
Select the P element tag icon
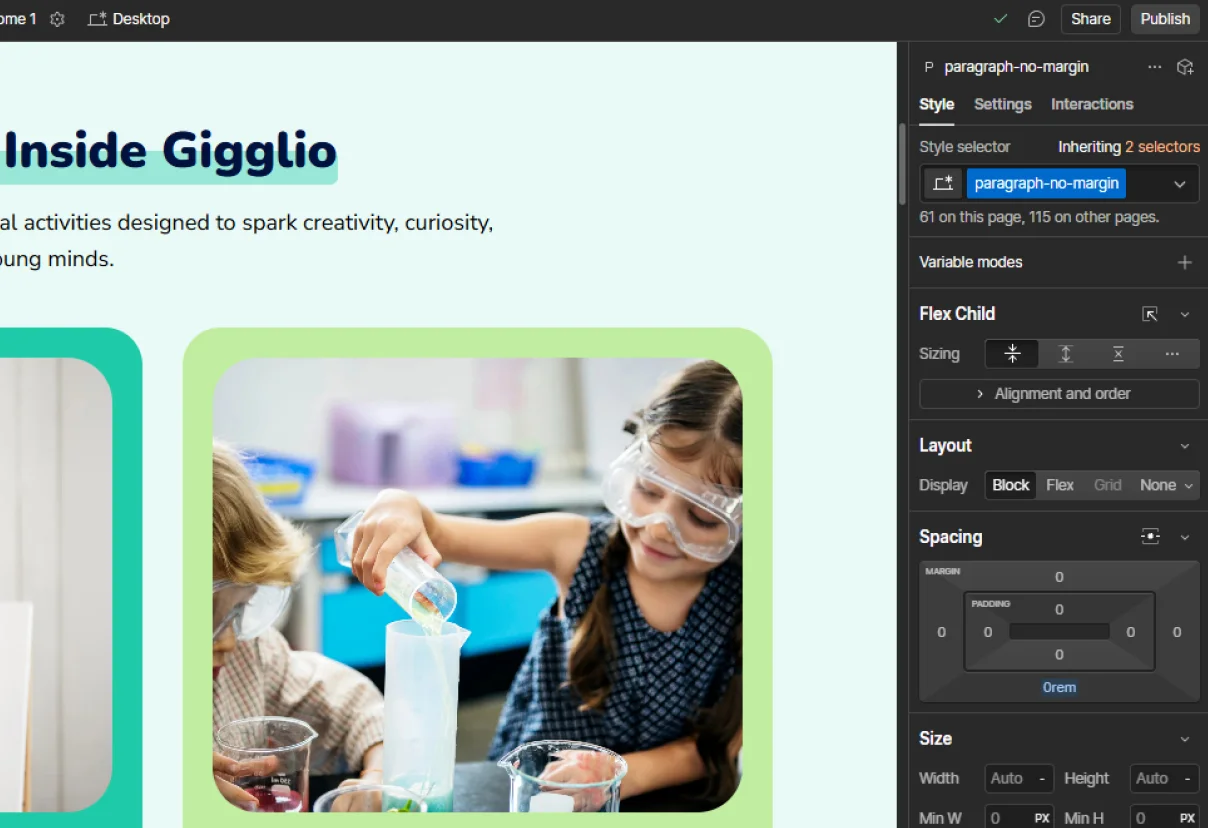[929, 67]
